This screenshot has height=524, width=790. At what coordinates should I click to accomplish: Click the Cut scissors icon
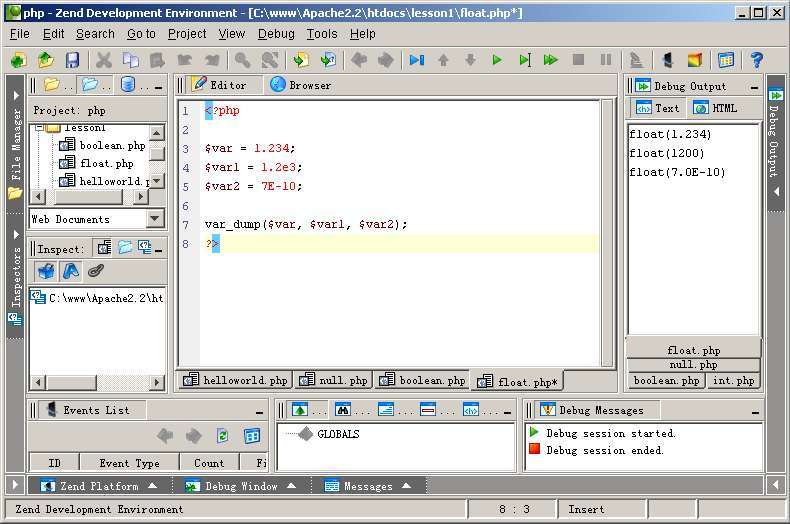tap(104, 60)
